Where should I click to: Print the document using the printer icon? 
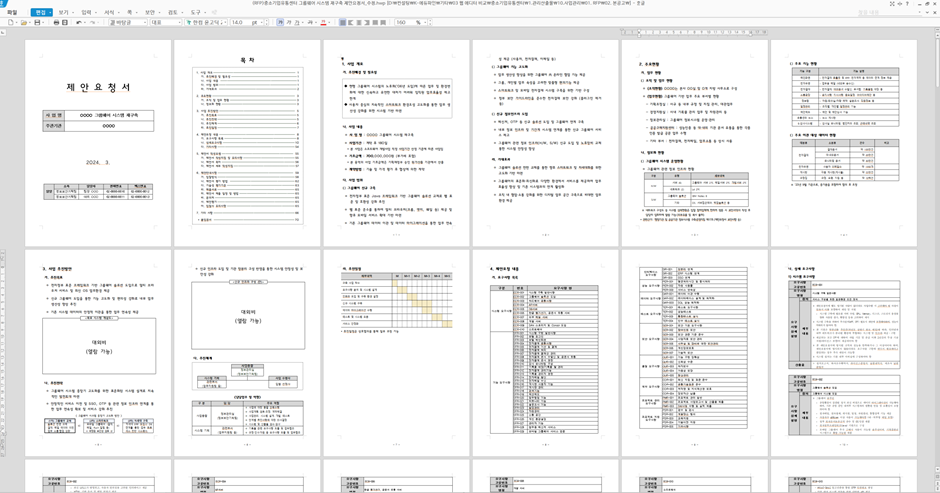[x=56, y=22]
